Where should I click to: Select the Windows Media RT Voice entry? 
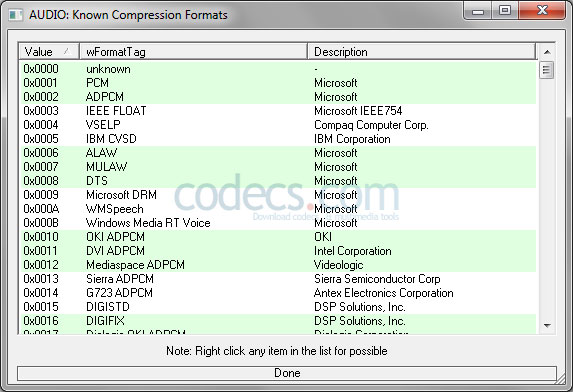coord(148,223)
